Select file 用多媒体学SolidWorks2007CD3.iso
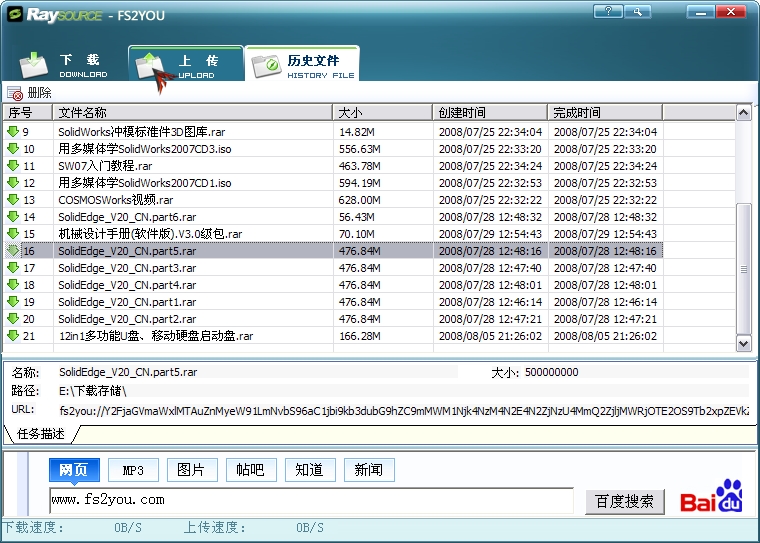Screen dimensions: 760x543 (x=144, y=148)
